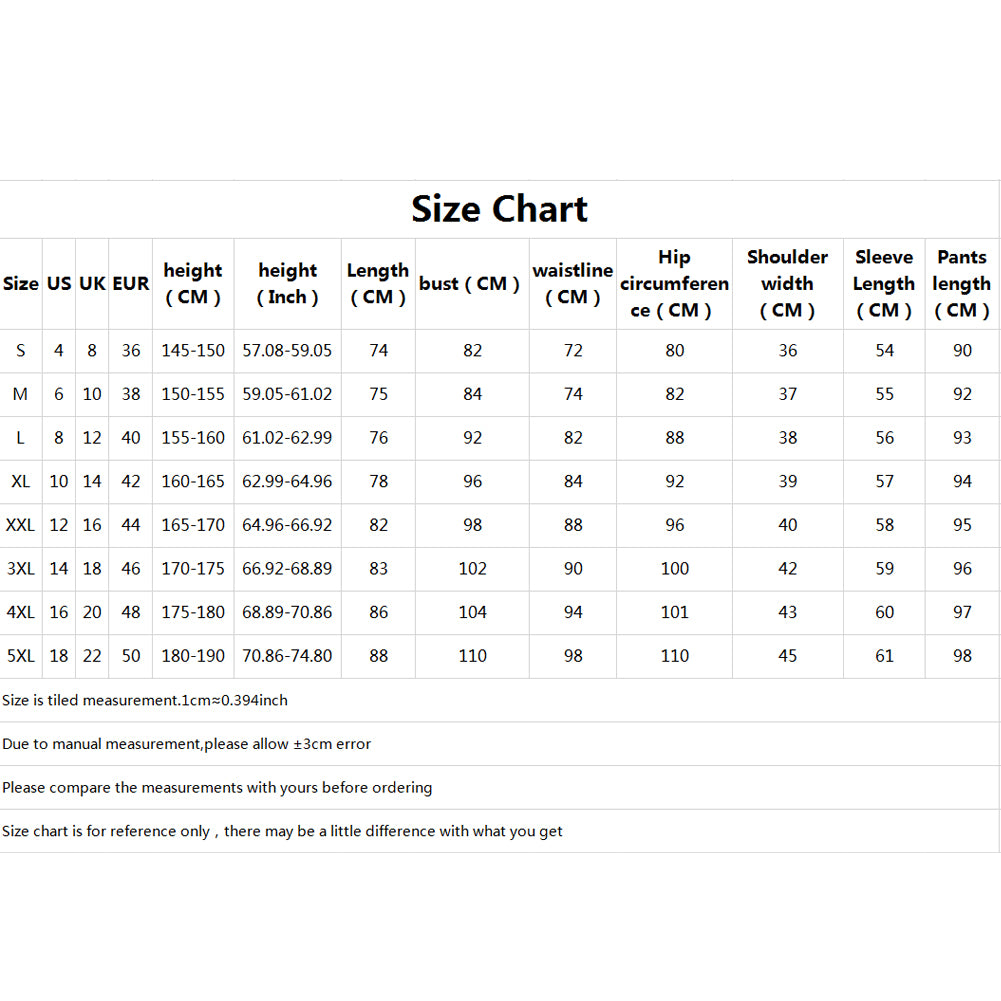Screen dimensions: 1001x1001
Task: Click the bust (CM) column header
Action: 469,284
